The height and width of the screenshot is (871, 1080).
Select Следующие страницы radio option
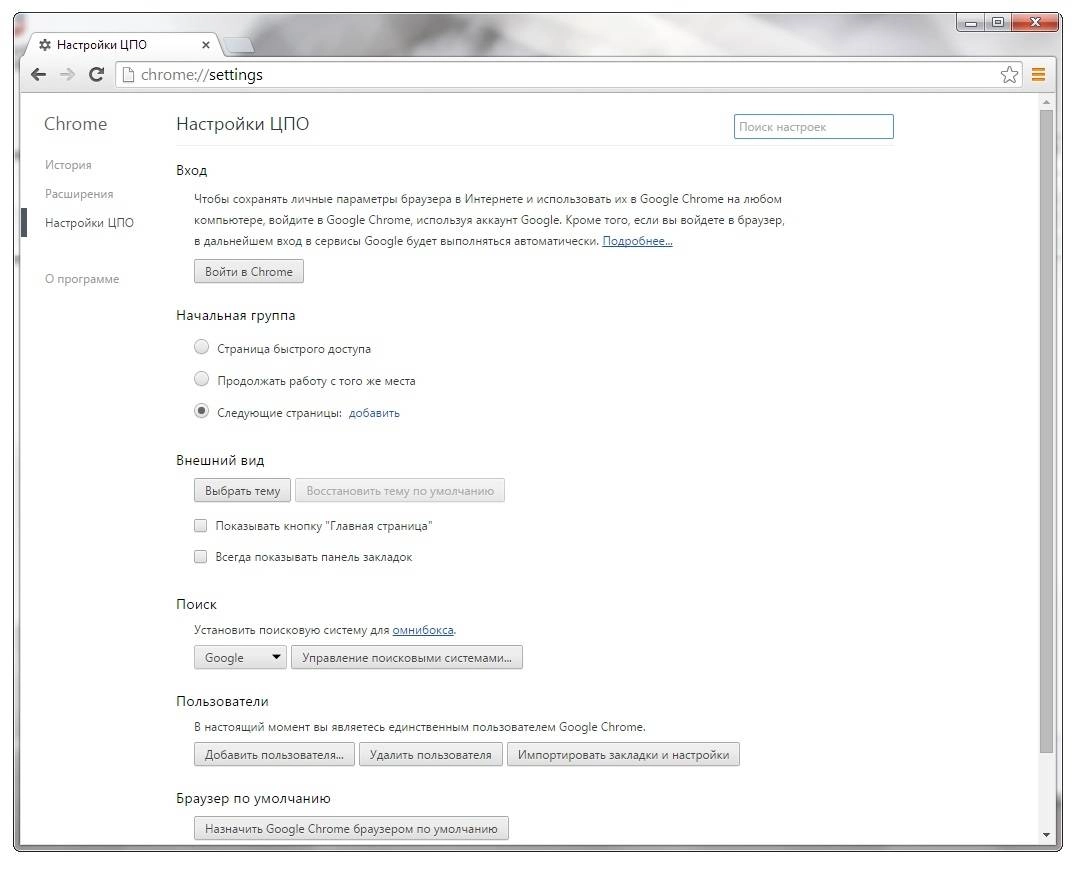click(x=201, y=411)
